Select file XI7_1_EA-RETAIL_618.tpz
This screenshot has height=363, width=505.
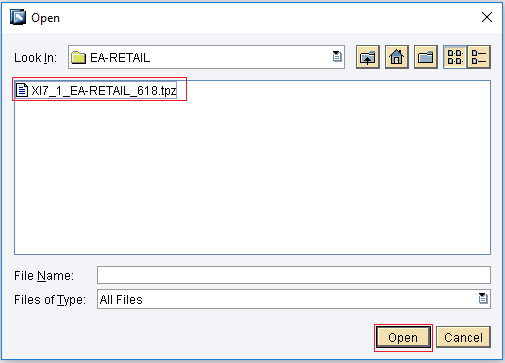[x=96, y=90]
